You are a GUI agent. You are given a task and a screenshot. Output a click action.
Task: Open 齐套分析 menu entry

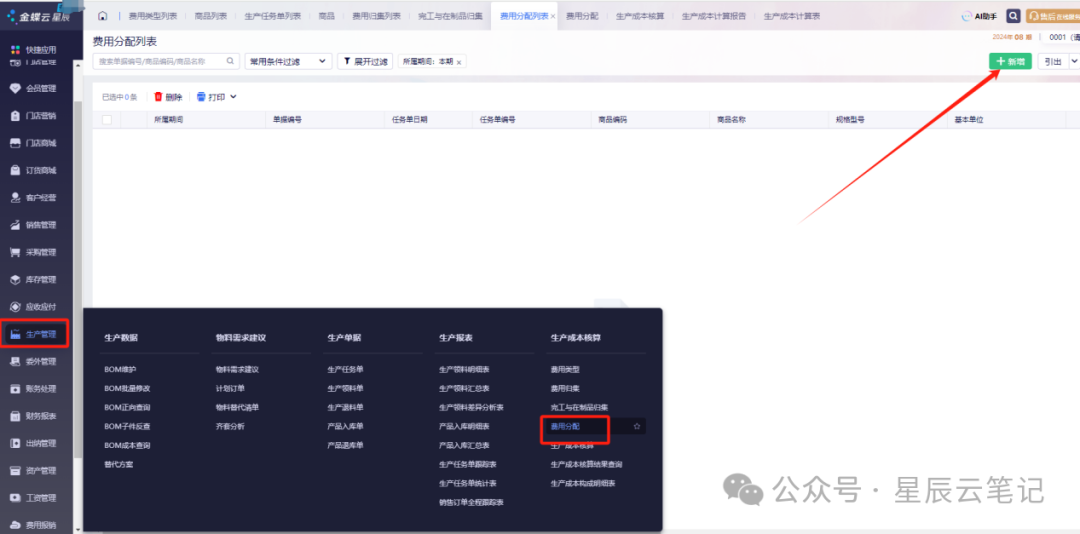230,427
